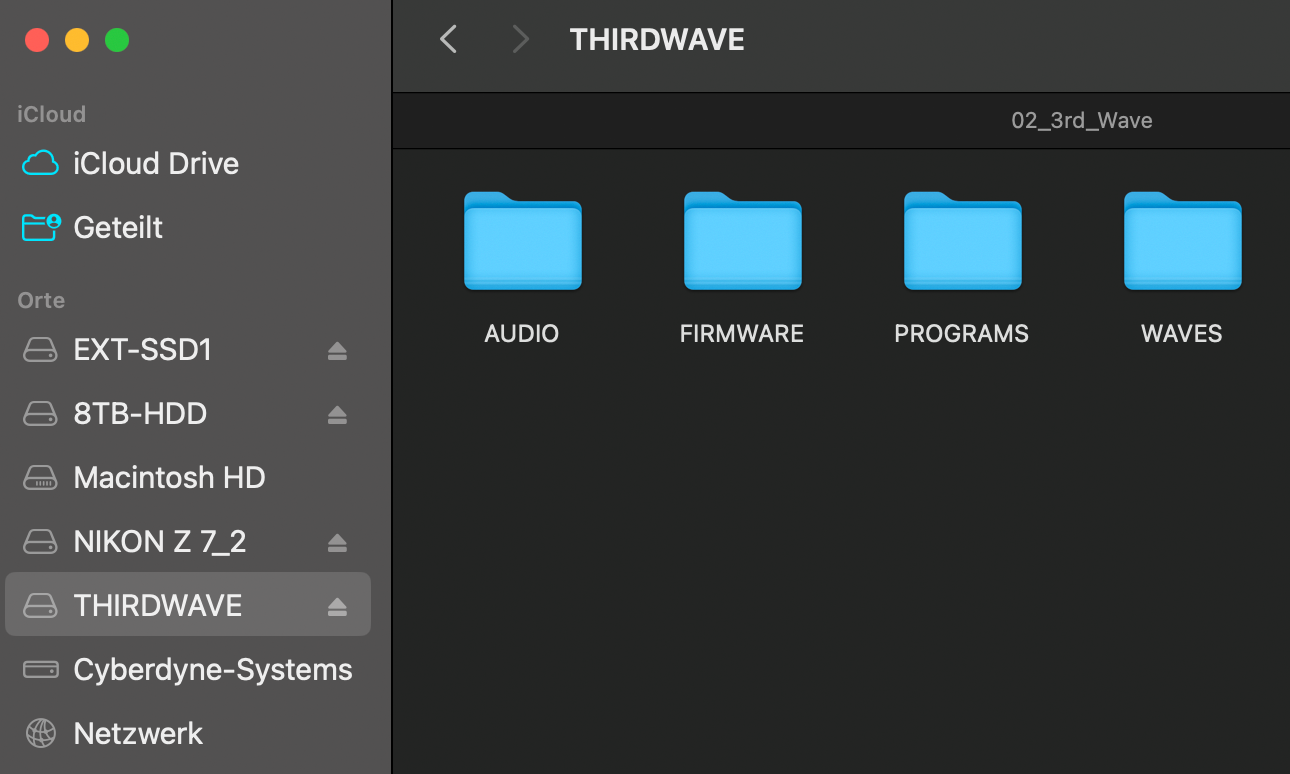Open the AUDIO folder icon
This screenshot has height=774, width=1290.
click(522, 241)
